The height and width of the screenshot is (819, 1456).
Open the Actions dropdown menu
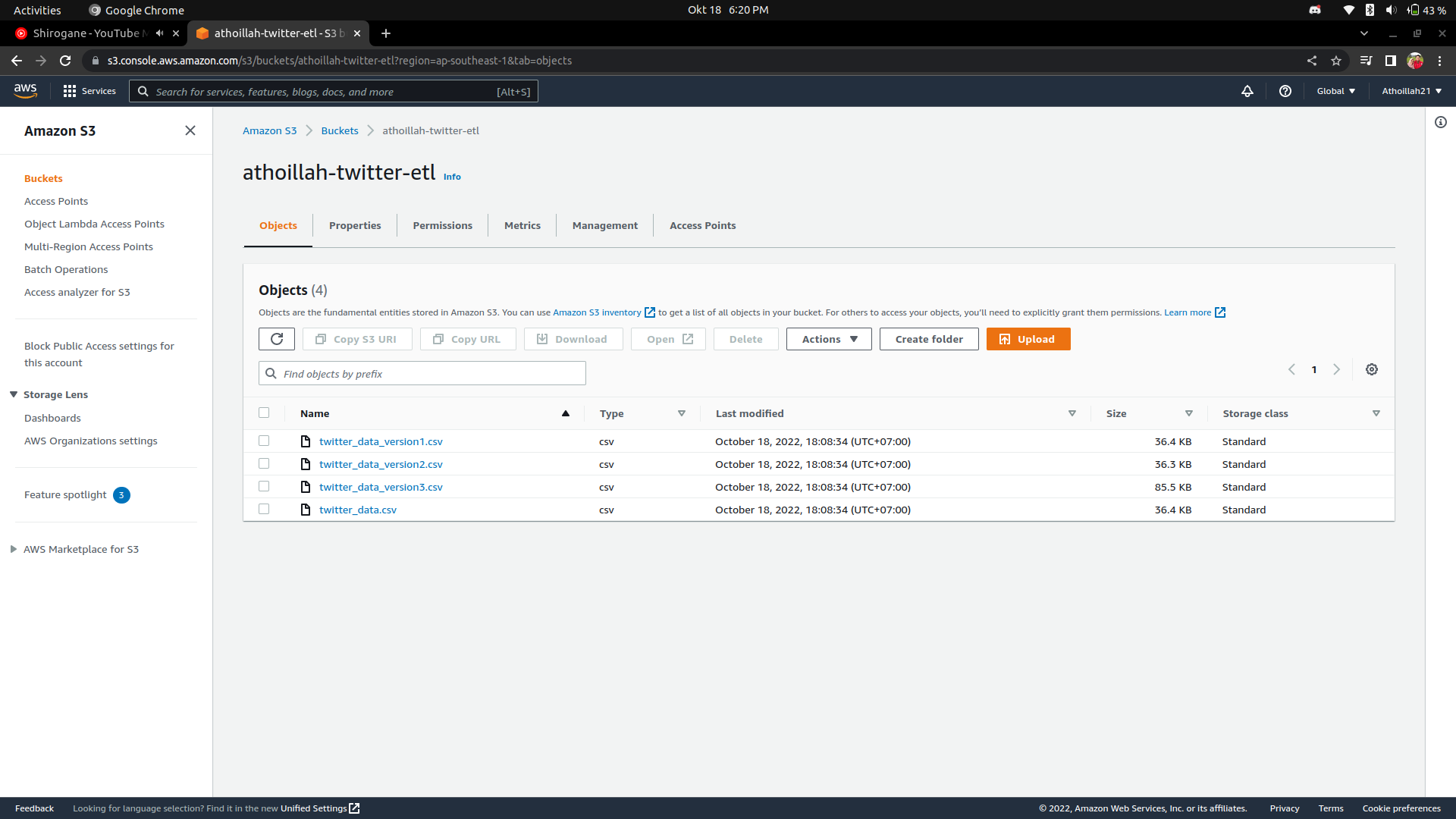(828, 339)
